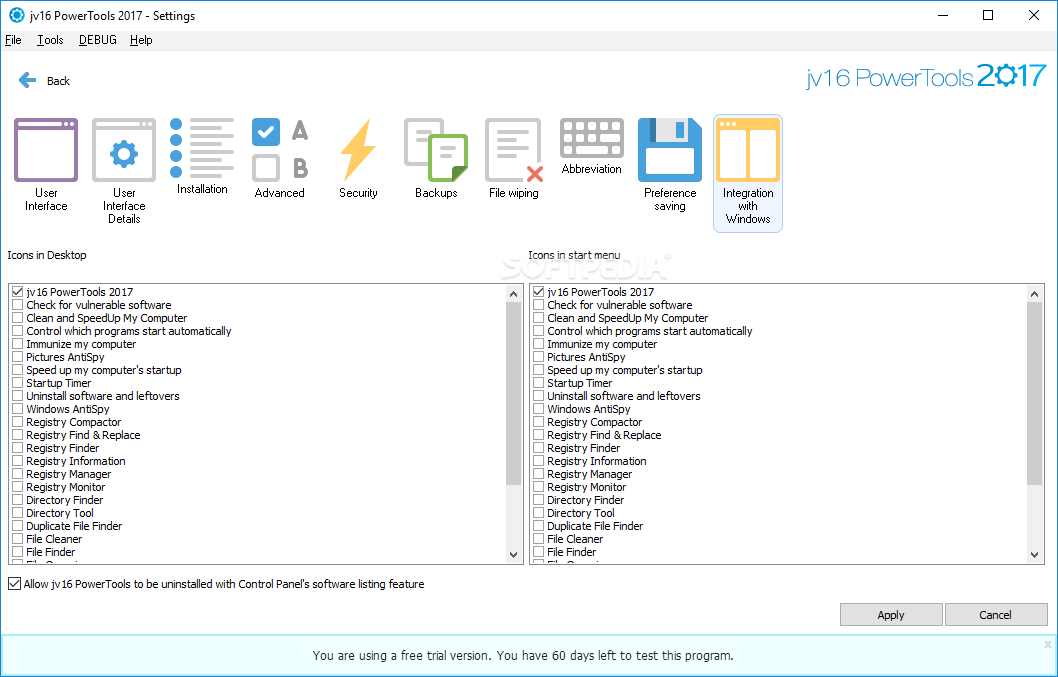The height and width of the screenshot is (677, 1058).
Task: Uncheck jv16 PowerTools 2017 in Desktop list
Action: point(18,292)
